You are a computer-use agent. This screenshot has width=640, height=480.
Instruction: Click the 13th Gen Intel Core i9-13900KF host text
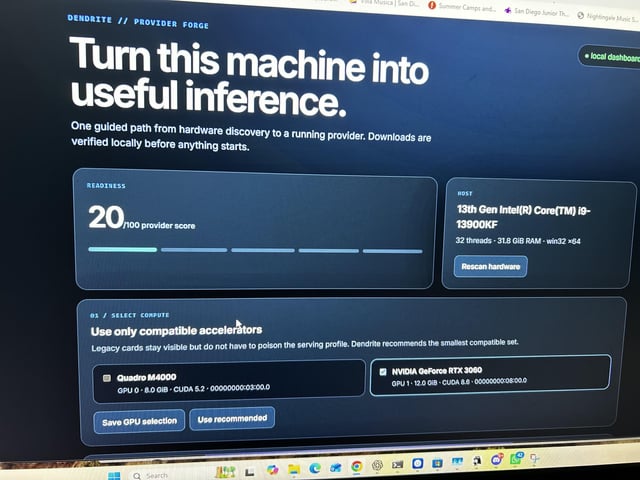pyautogui.click(x=524, y=217)
